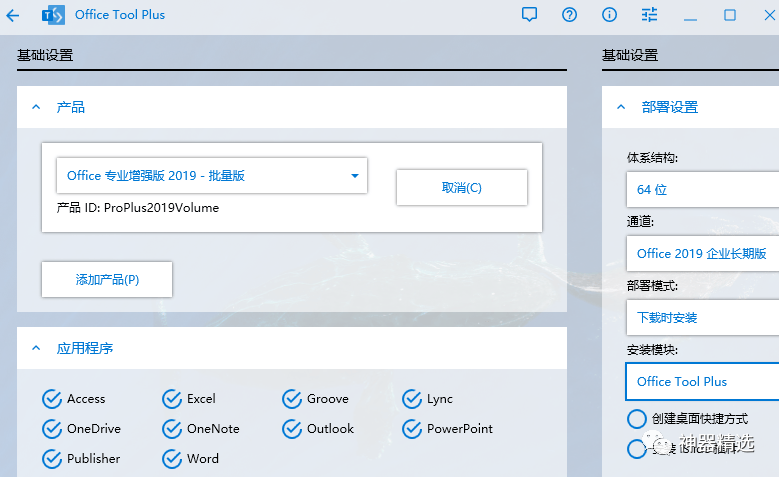779x477 pixels.
Task: Open the 安装模块 Office Tool Plus dropdown
Action: [702, 381]
